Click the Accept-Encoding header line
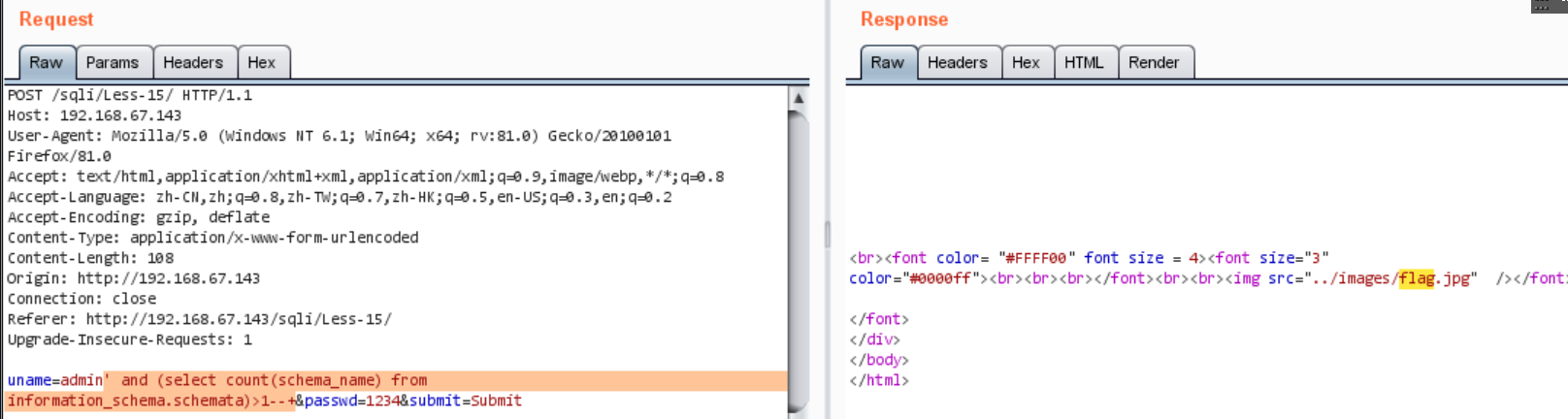The image size is (1568, 419). pyautogui.click(x=139, y=217)
